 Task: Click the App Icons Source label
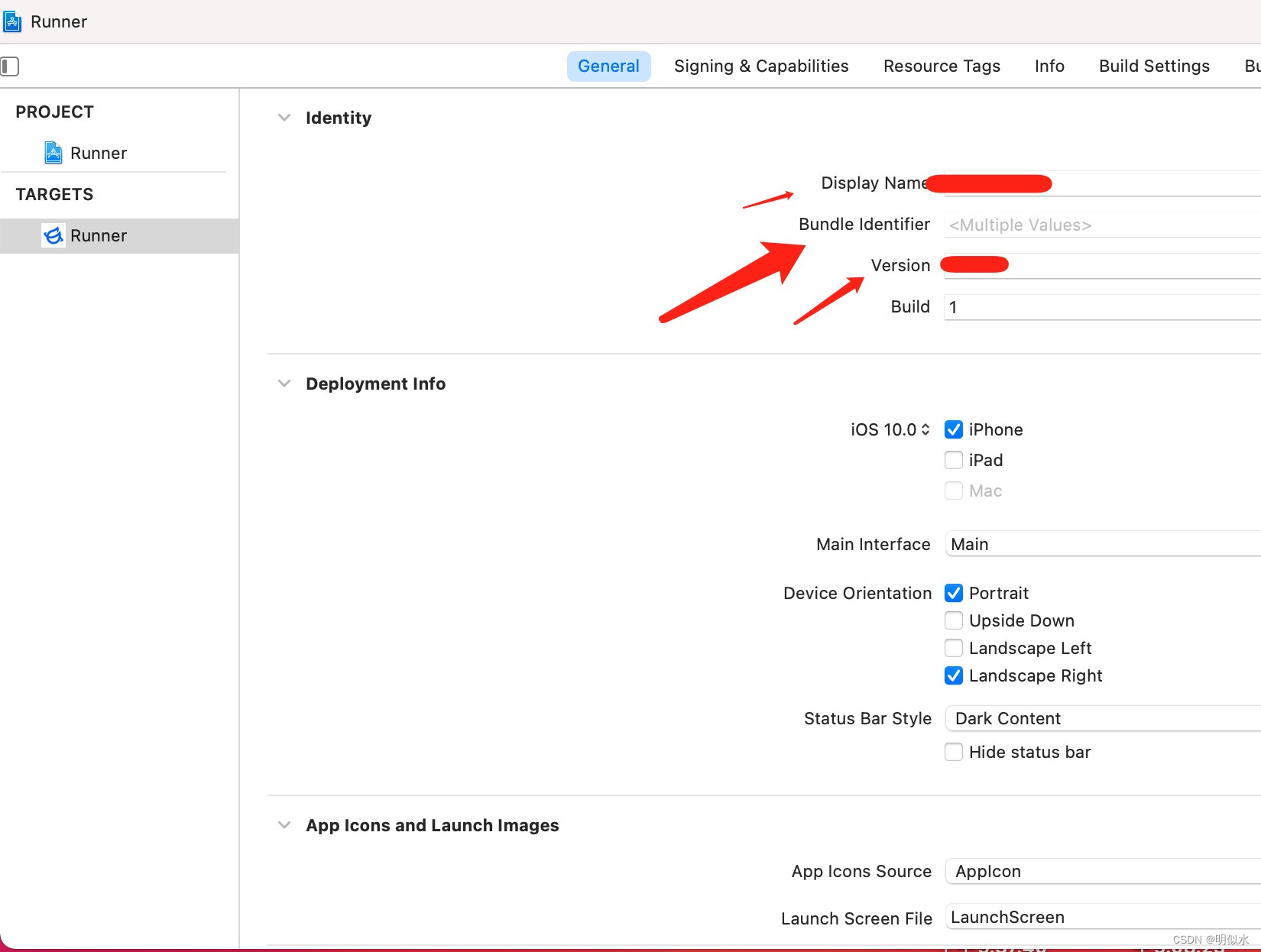[861, 871]
